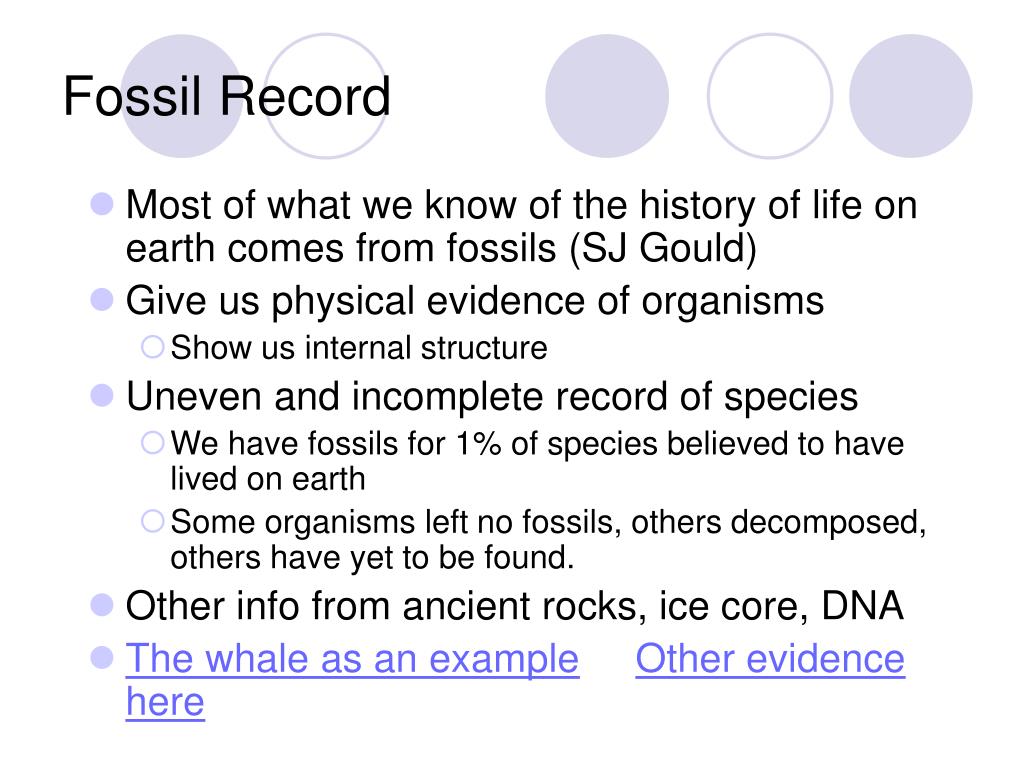Click the outlined circle behind 'Record'
This screenshot has width=1024, height=768.
[x=327, y=96]
